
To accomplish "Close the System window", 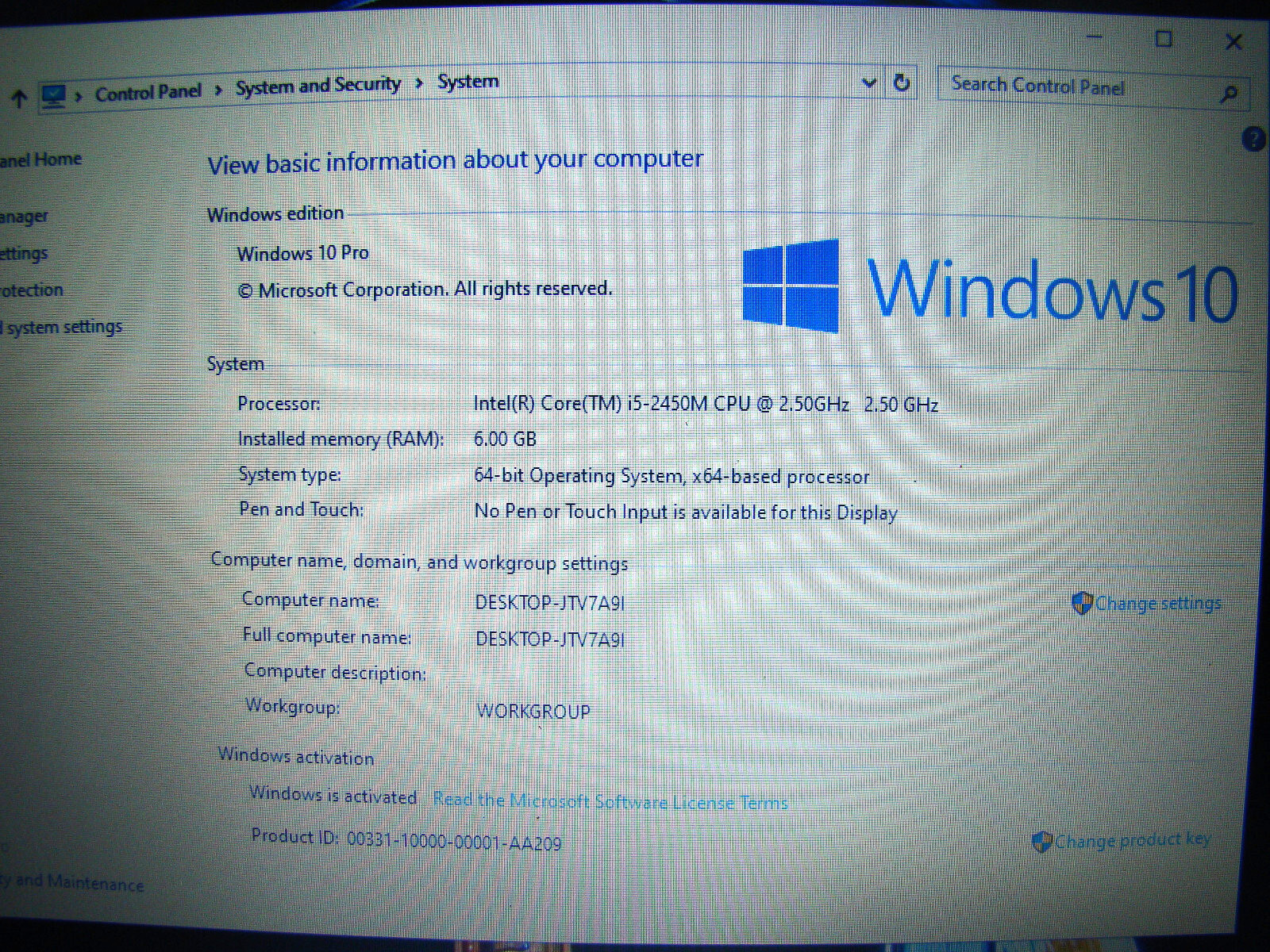I will click(x=1233, y=41).
